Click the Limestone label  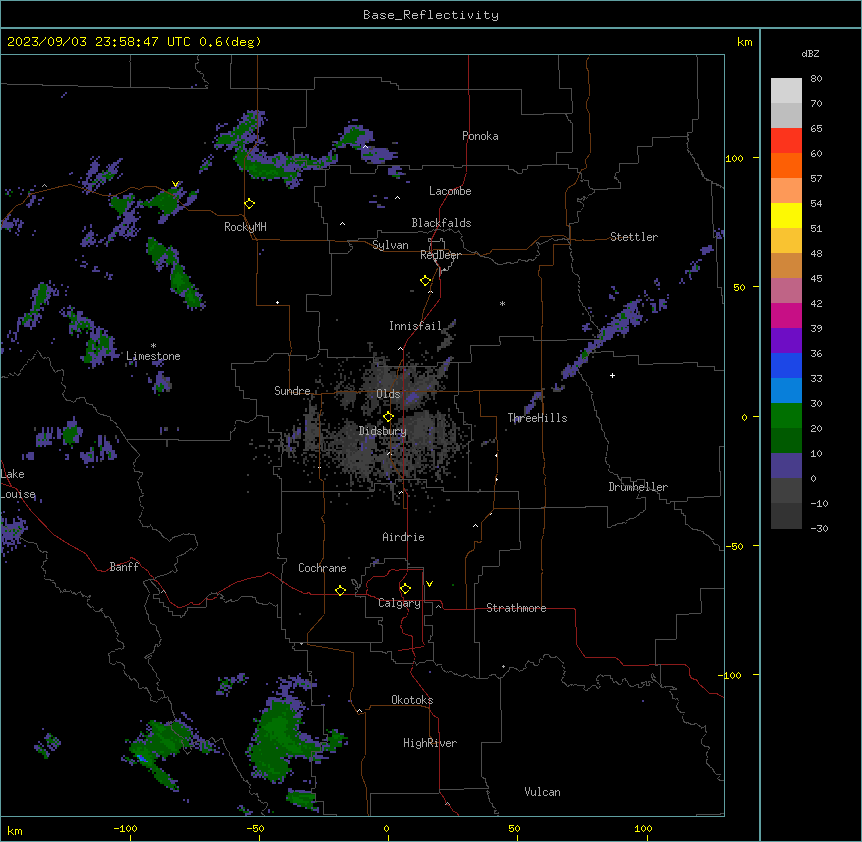tap(153, 356)
